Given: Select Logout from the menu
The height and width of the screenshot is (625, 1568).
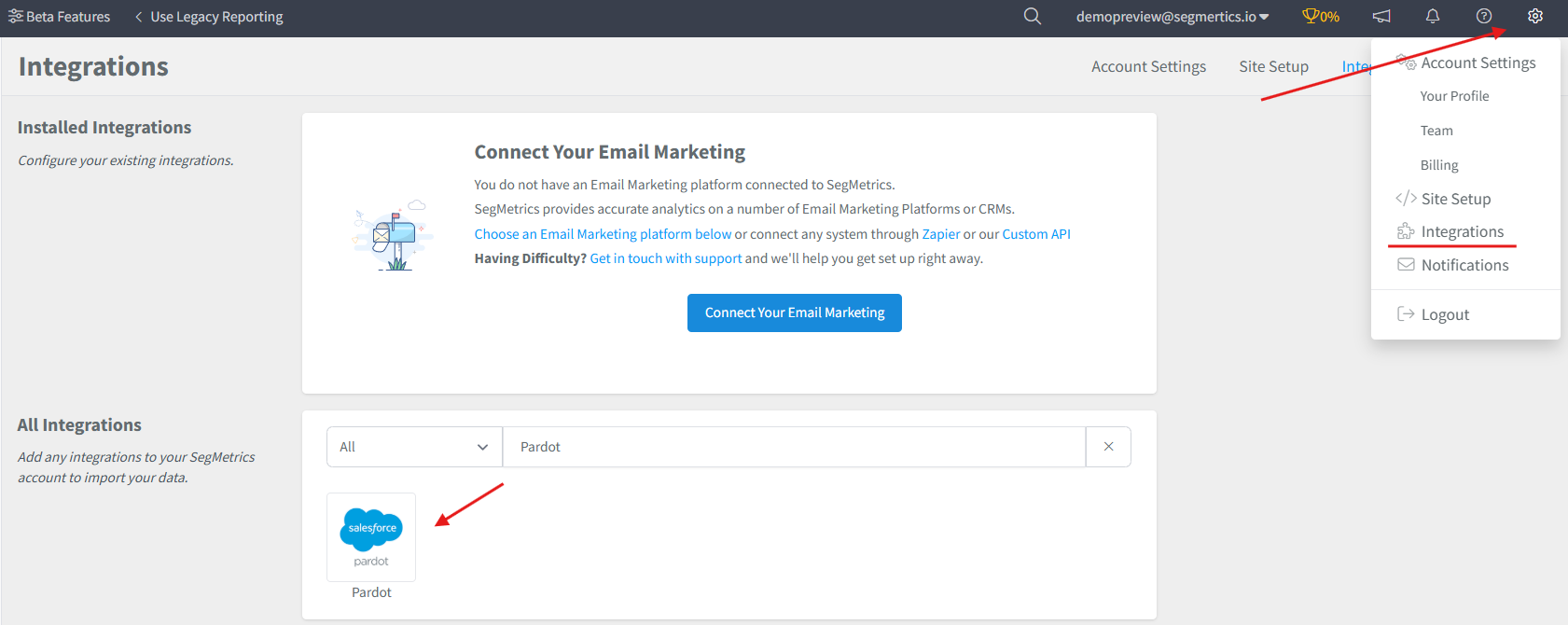Looking at the screenshot, I should pos(1445,314).
